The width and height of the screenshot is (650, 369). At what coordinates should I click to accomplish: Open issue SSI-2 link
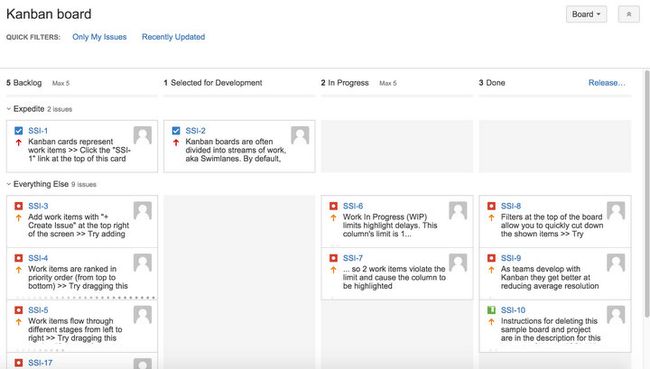tap(195, 131)
